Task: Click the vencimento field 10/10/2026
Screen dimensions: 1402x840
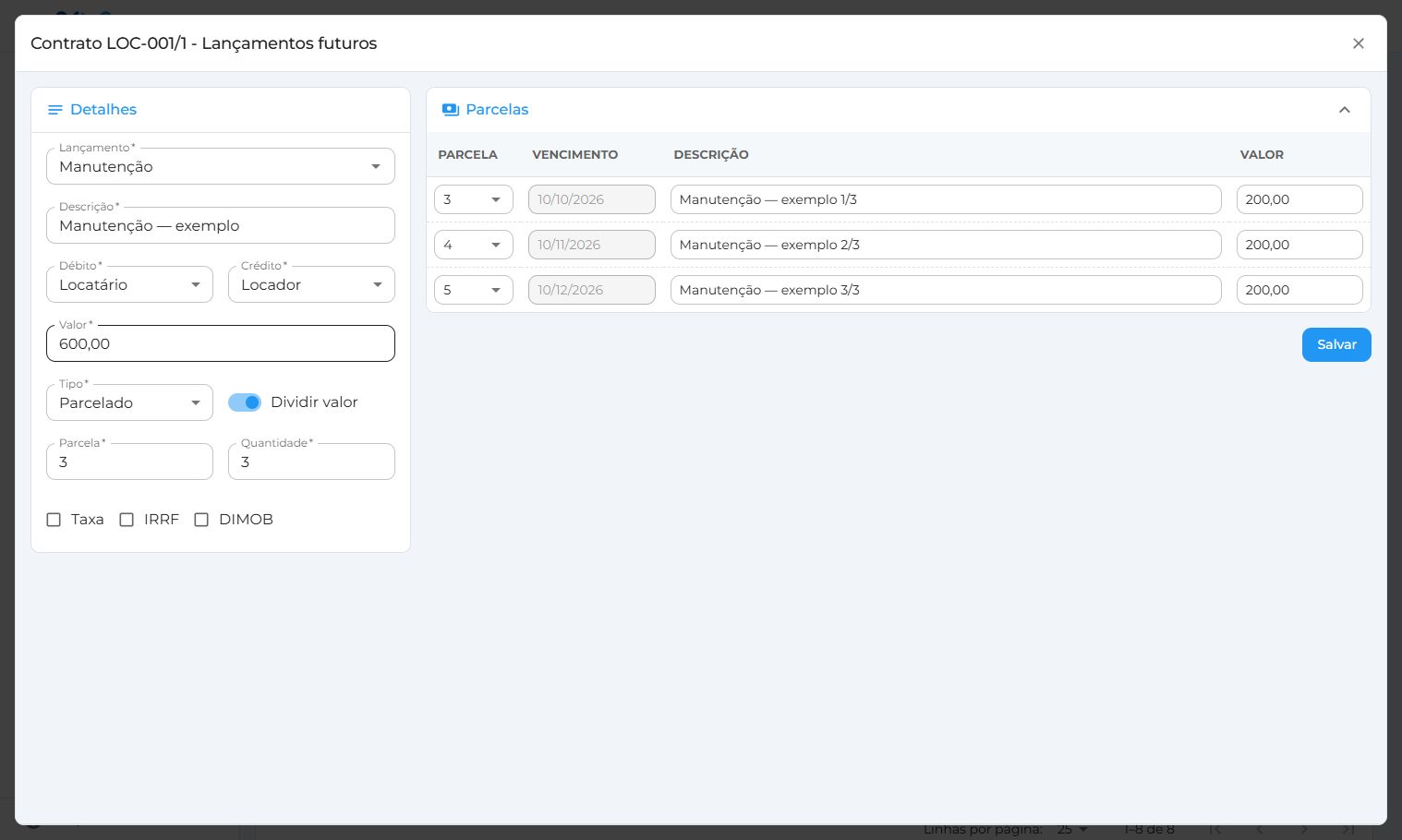Action: click(x=592, y=199)
